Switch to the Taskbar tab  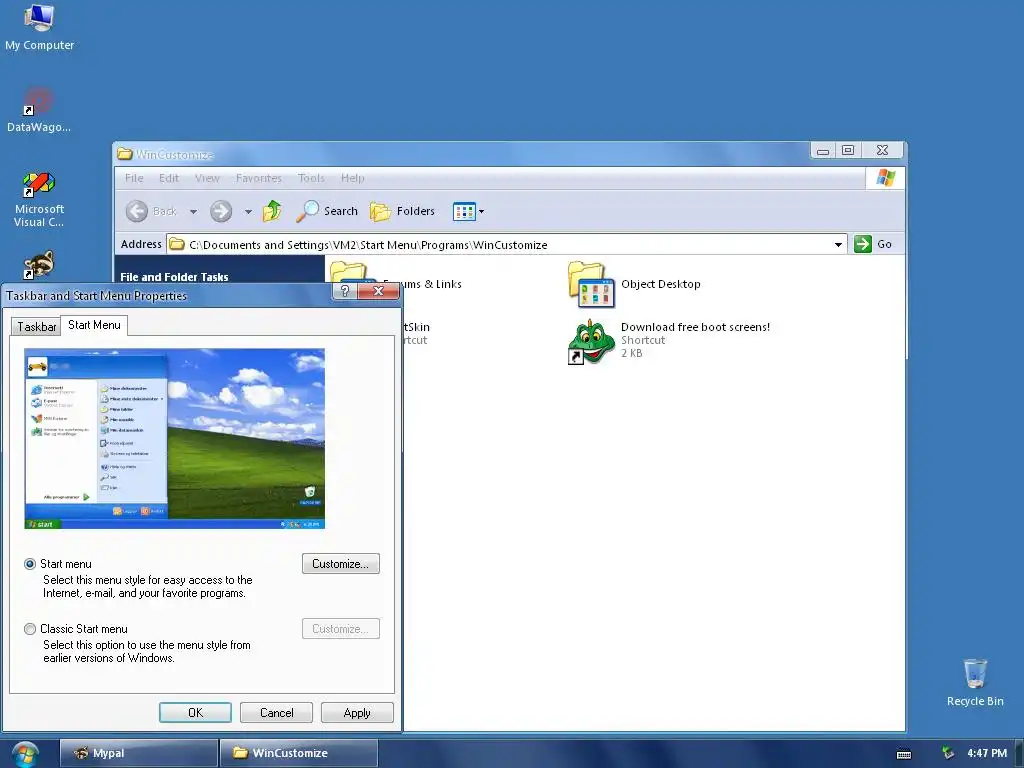(x=36, y=327)
